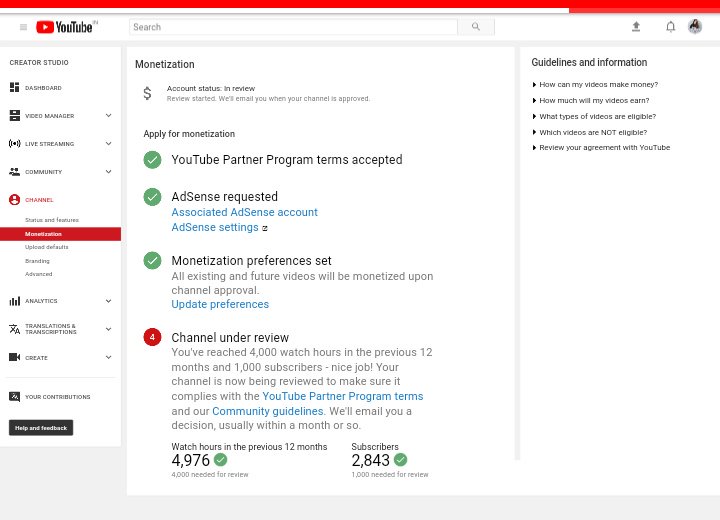Open the notifications bell
The height and width of the screenshot is (520, 720).
pyautogui.click(x=670, y=27)
